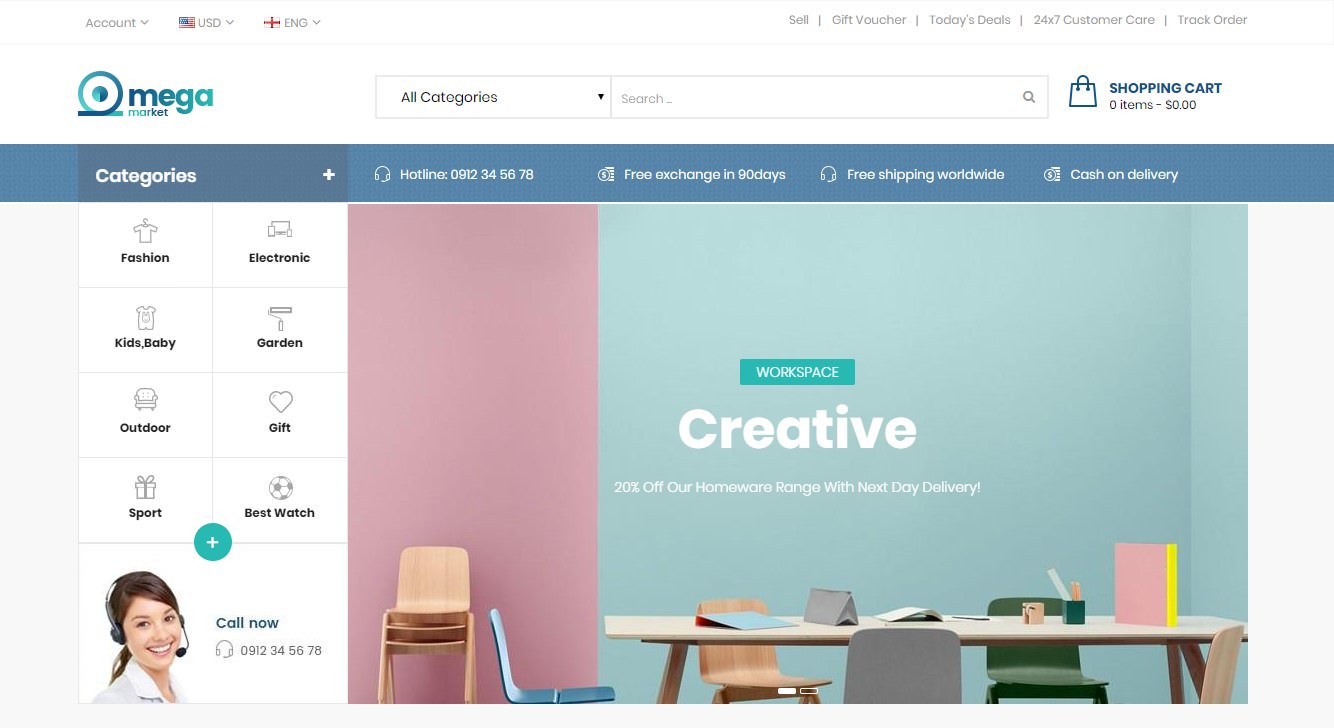Select the Kids,Baby onesie icon
The width and height of the screenshot is (1334, 728).
(x=145, y=317)
